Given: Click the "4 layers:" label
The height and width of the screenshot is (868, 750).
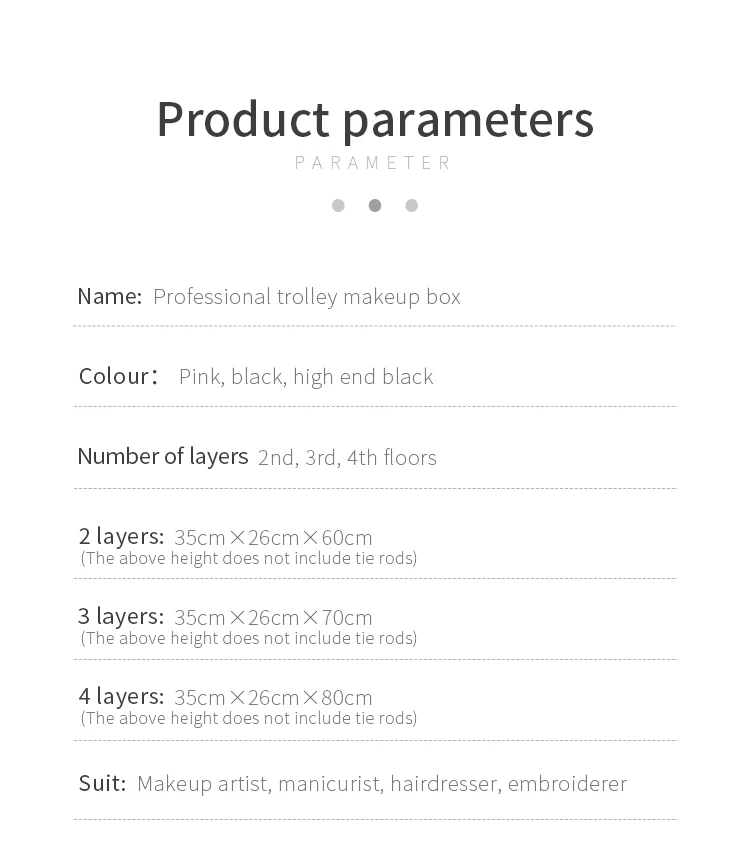Looking at the screenshot, I should click(x=121, y=696).
